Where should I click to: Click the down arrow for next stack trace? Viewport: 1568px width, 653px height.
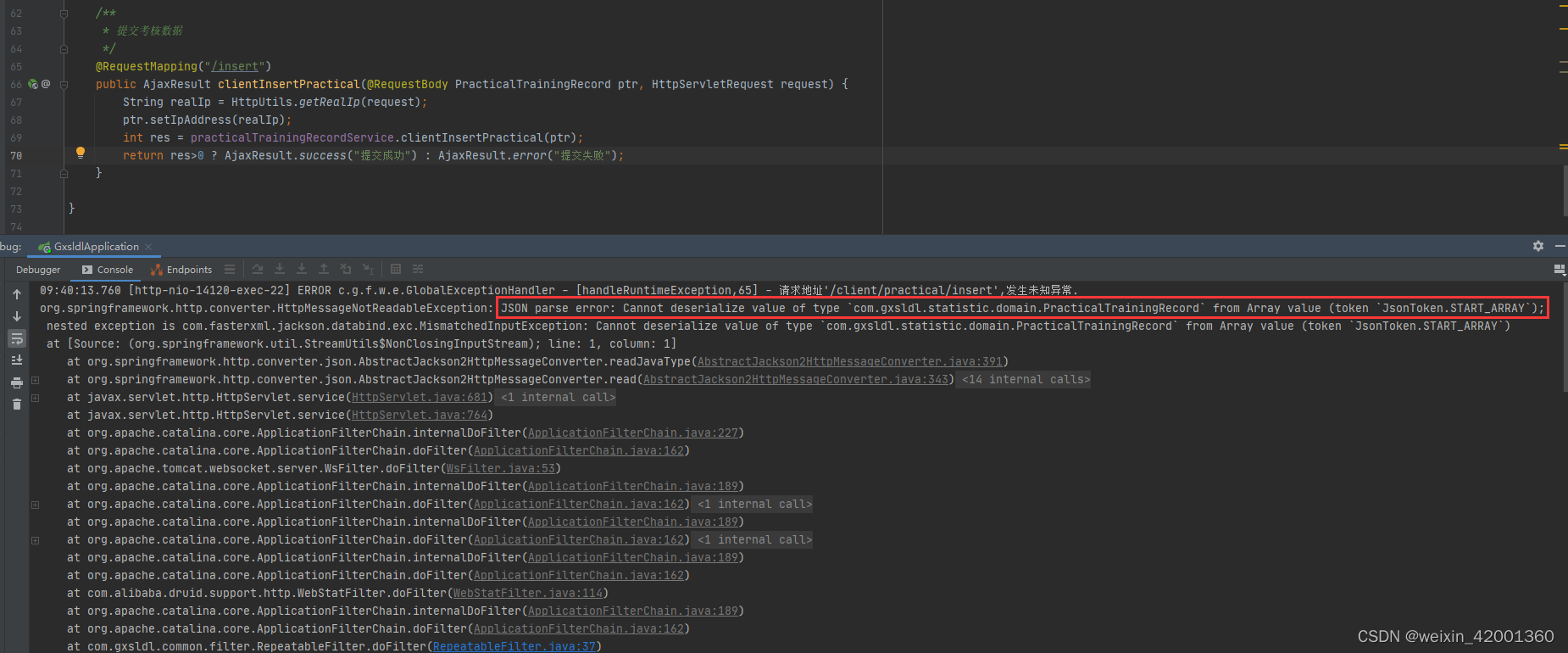17,316
